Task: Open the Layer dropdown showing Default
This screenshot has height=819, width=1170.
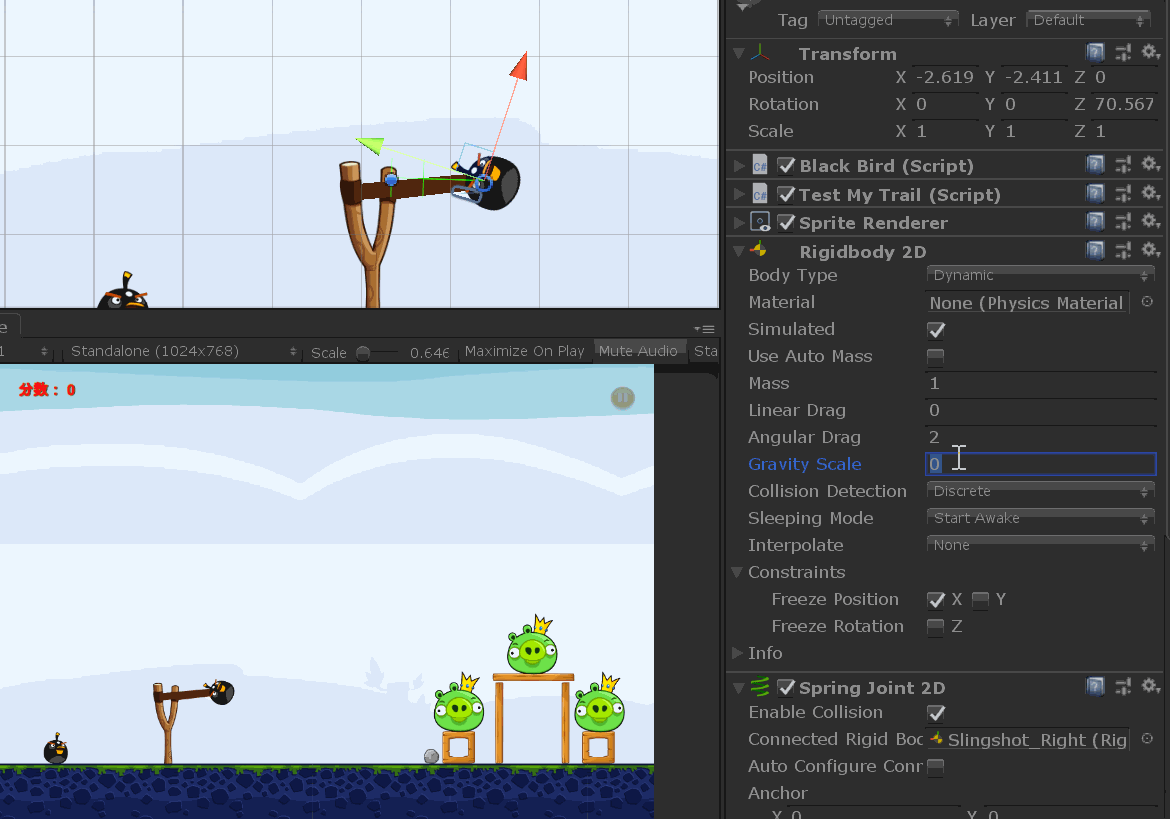Action: point(1088,20)
